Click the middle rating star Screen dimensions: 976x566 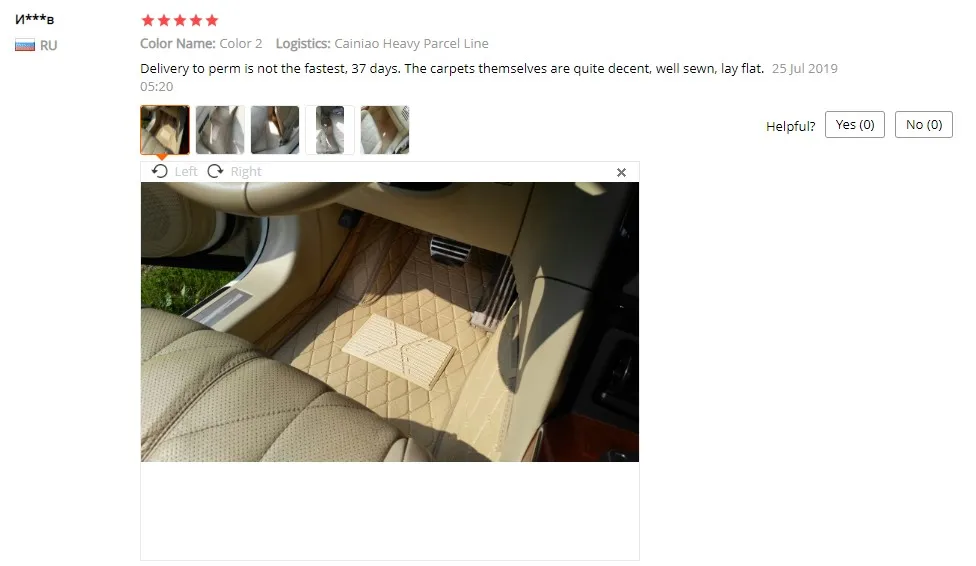pos(180,21)
